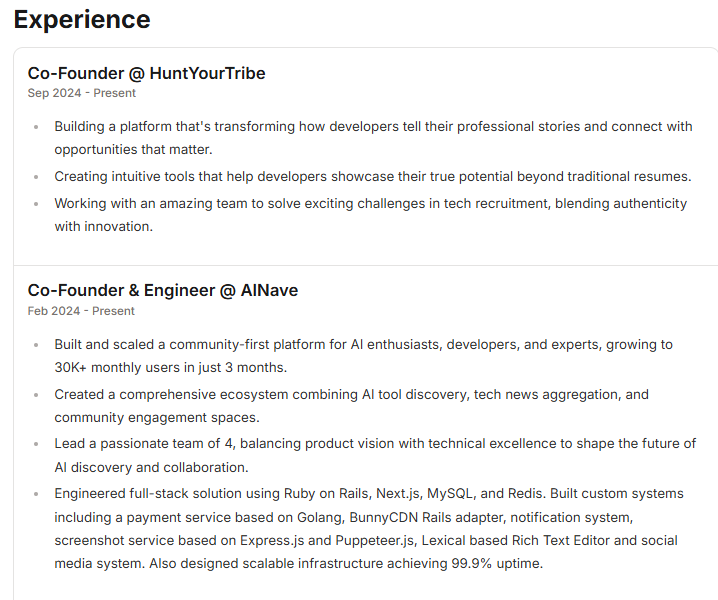Image resolution: width=718 pixels, height=600 pixels.
Task: Select bullet marker beside "Engineered full-stack solution"
Action: point(37,494)
